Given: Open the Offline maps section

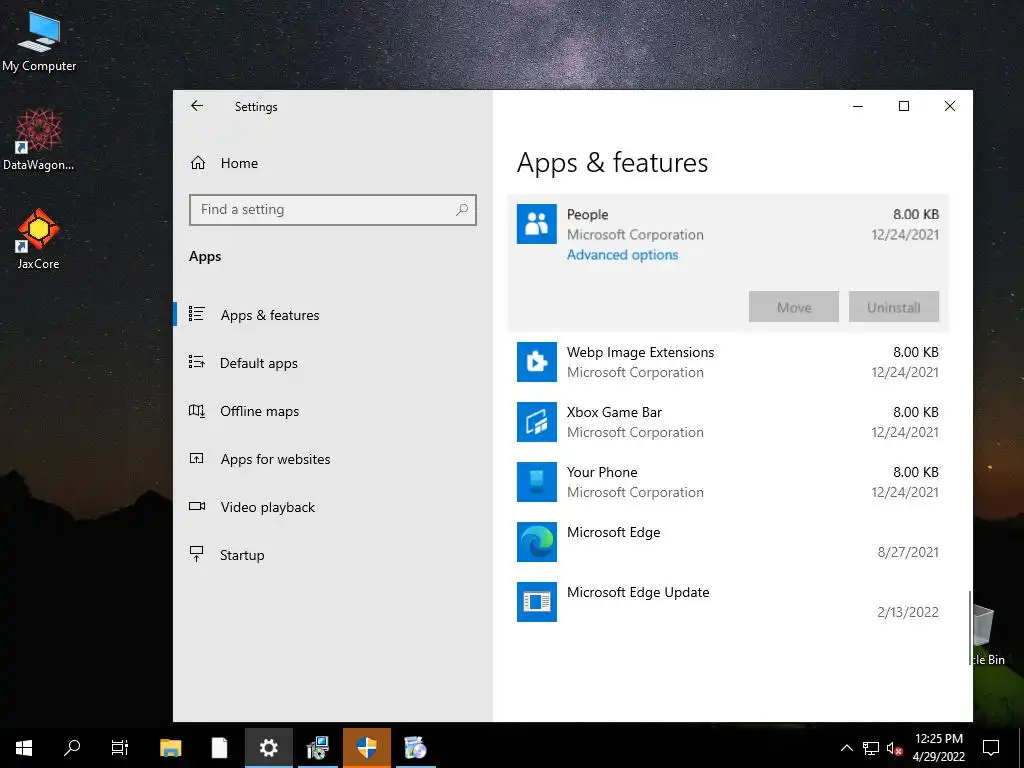Looking at the screenshot, I should tap(333, 410).
